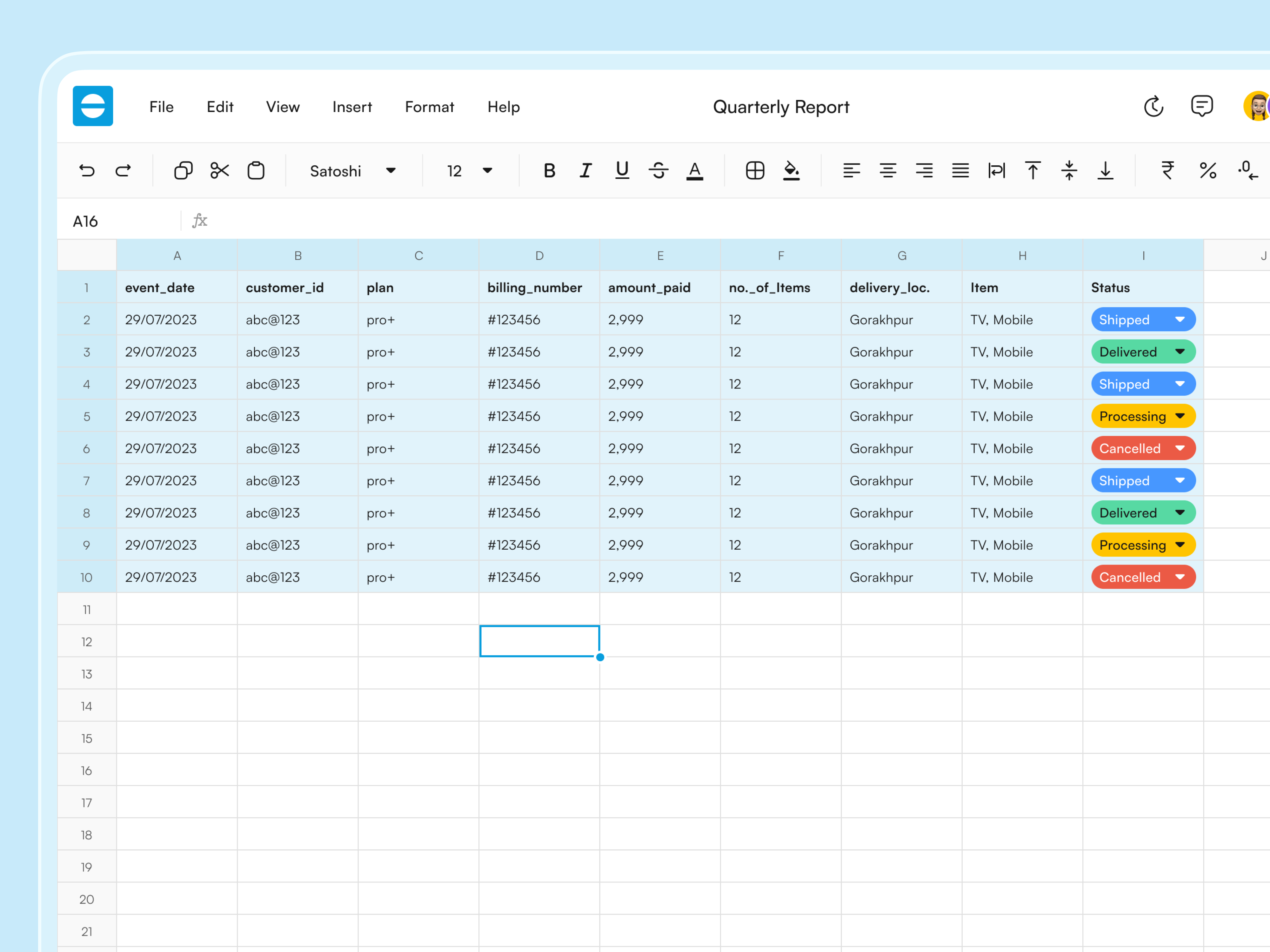Click the Paste clipboard icon
The width and height of the screenshot is (1270, 952).
256,170
